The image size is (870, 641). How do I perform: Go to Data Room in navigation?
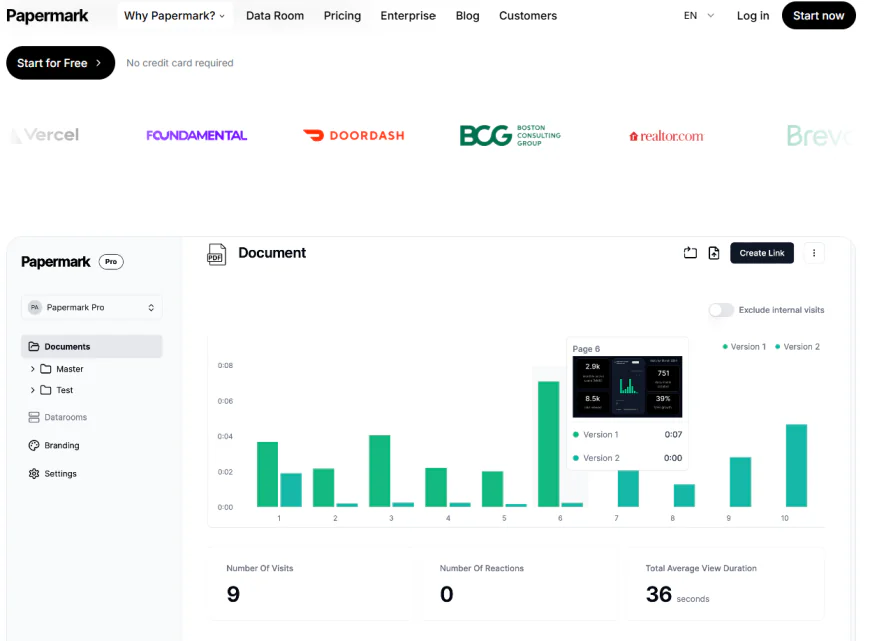pyautogui.click(x=275, y=16)
